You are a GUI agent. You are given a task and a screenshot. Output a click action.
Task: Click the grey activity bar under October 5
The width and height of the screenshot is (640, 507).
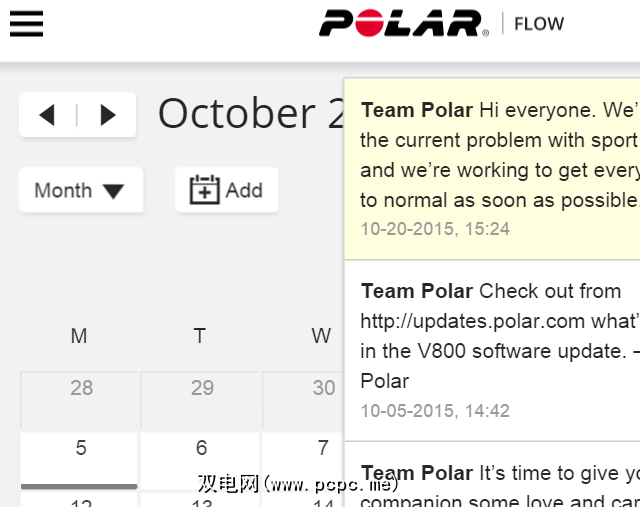(x=79, y=487)
